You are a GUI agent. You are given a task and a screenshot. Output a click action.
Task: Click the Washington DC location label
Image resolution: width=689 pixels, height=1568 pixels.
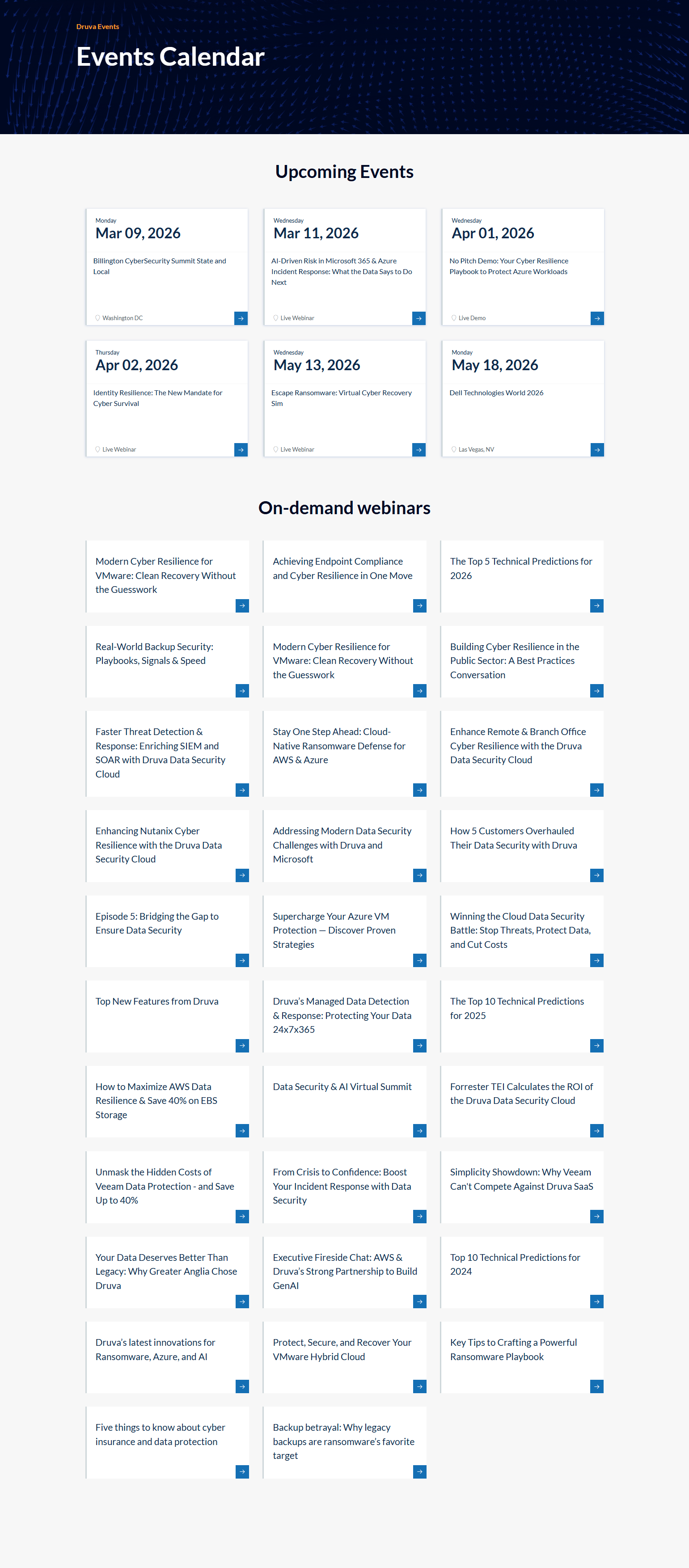[x=123, y=318]
